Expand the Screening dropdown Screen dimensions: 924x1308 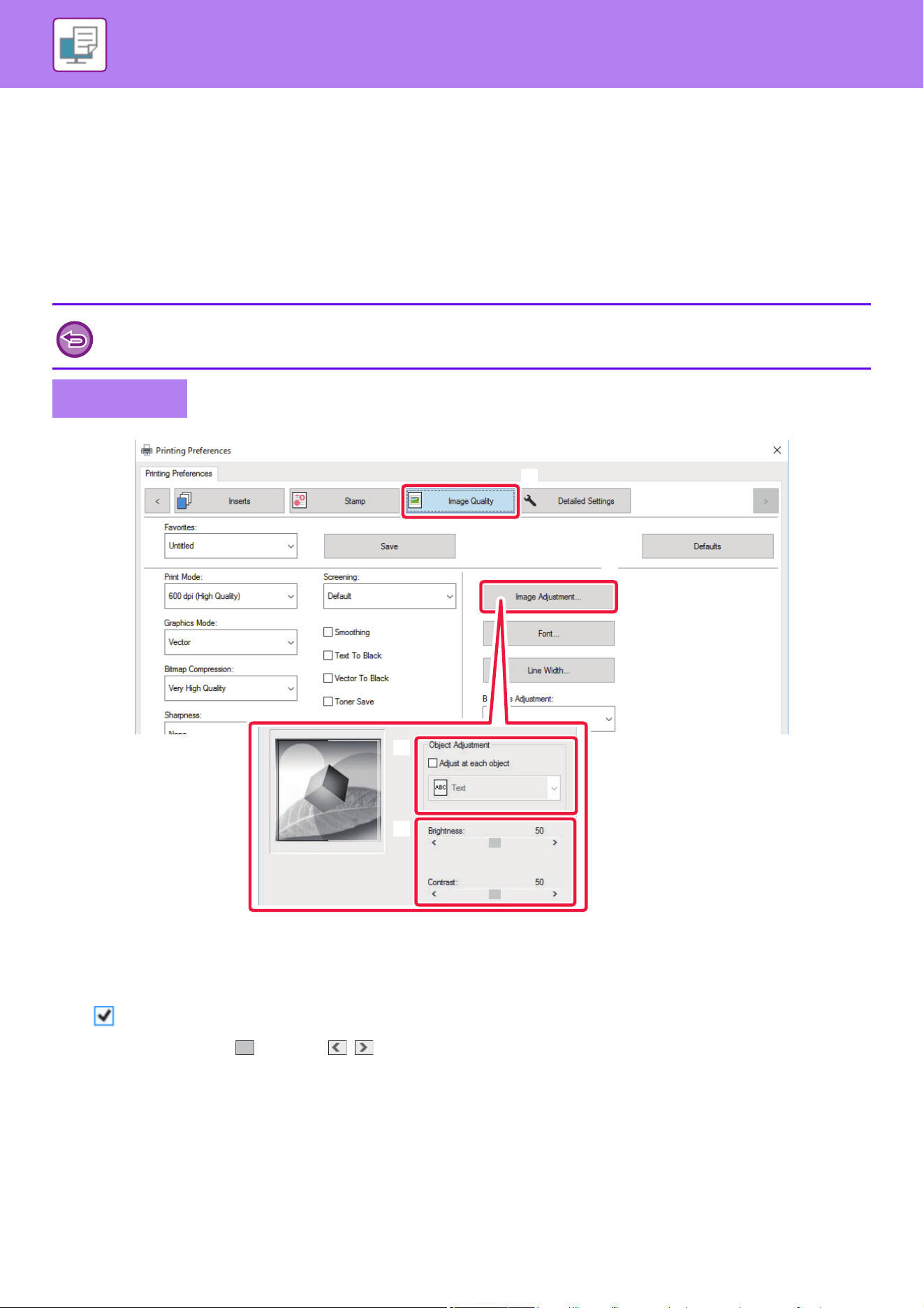tap(390, 596)
